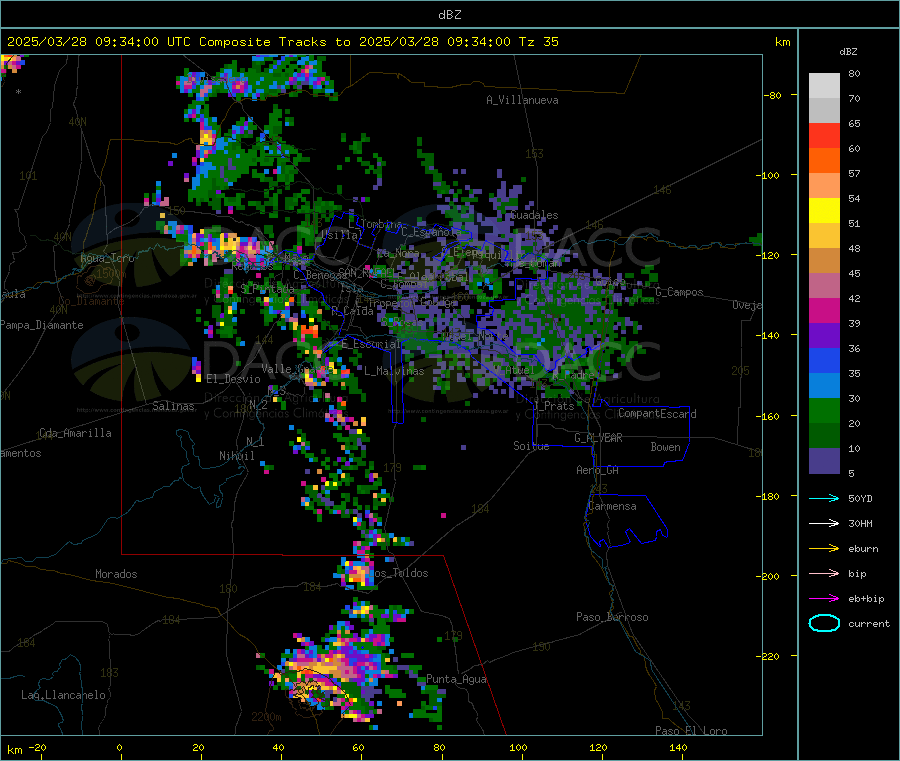Click the 'G_ALVEAR' map label

pos(598,438)
